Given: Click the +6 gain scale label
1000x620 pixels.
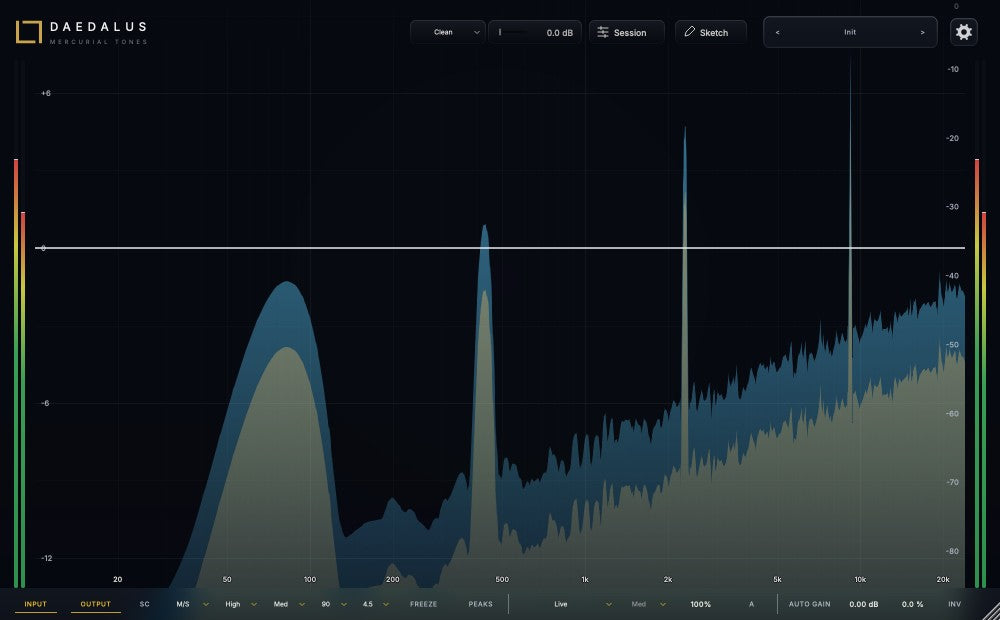Looking at the screenshot, I should [45, 93].
